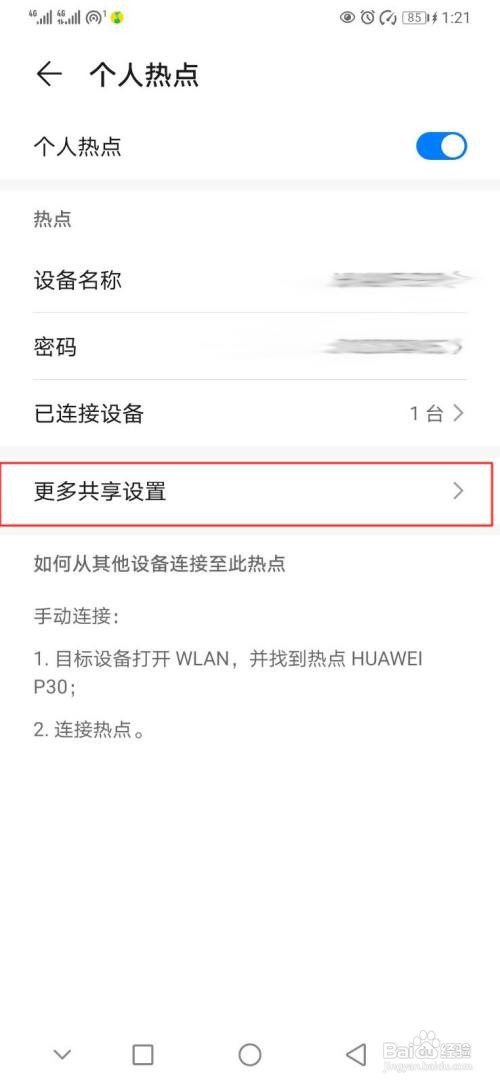
Task: Tap the blurred device name value
Action: pyautogui.click(x=398, y=280)
